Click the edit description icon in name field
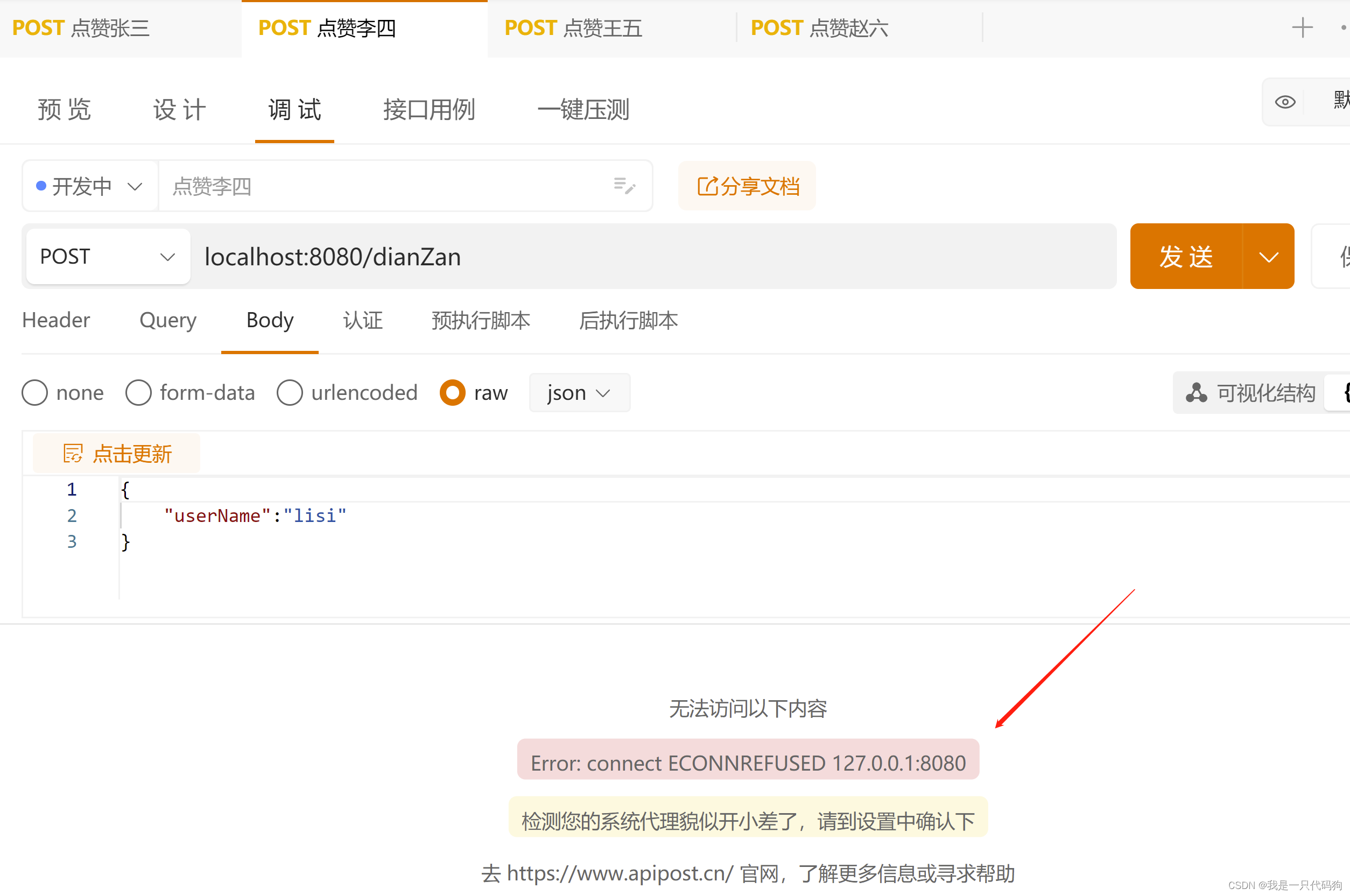The width and height of the screenshot is (1350, 896). (x=624, y=186)
